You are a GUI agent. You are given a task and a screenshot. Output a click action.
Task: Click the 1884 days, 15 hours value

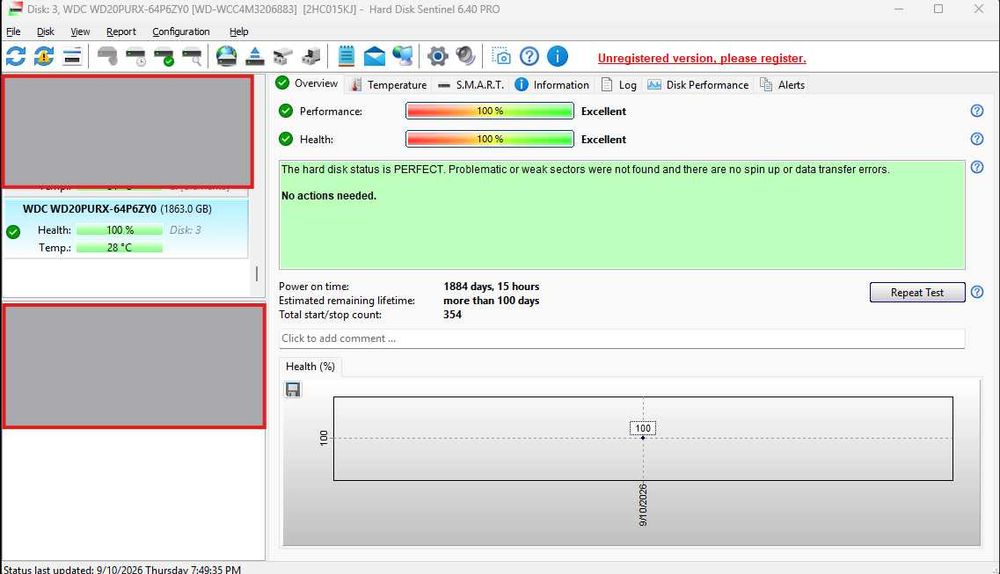(491, 286)
